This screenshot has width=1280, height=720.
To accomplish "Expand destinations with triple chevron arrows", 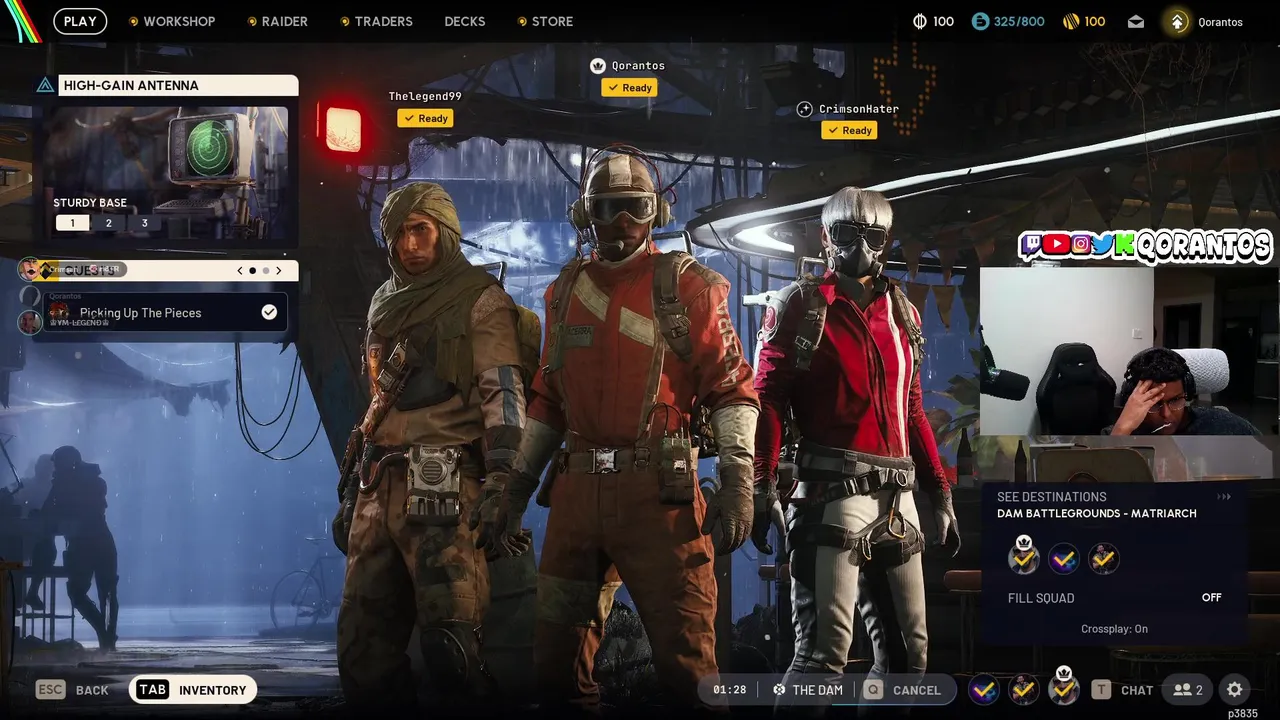I will point(1224,497).
